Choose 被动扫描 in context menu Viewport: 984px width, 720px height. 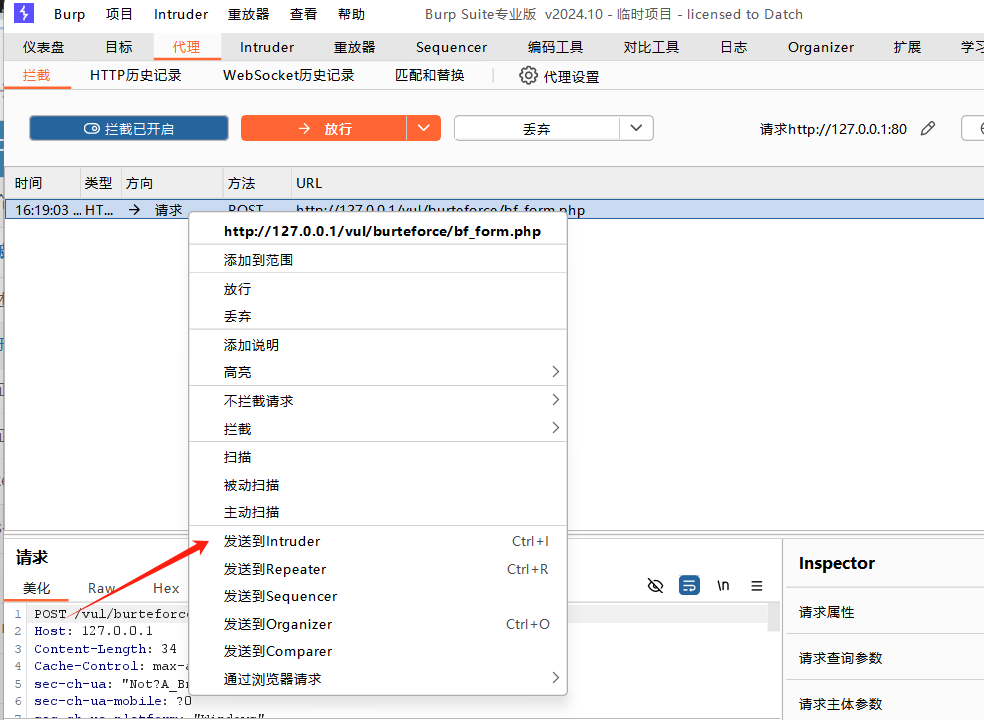[378, 485]
